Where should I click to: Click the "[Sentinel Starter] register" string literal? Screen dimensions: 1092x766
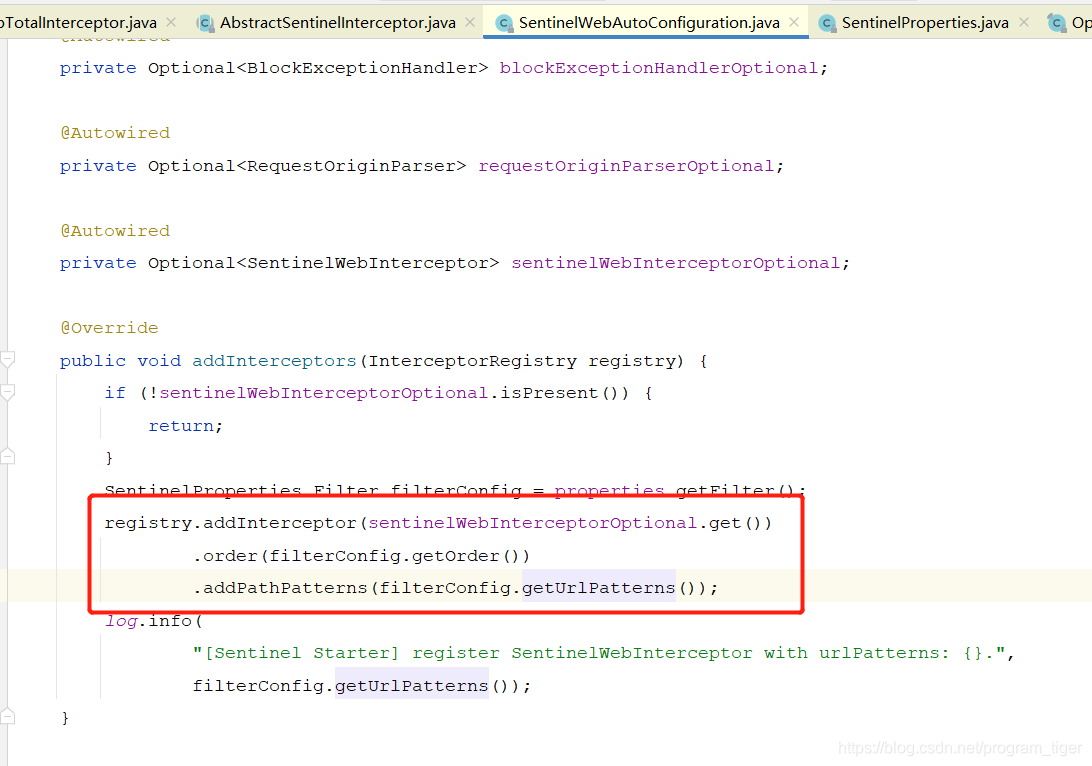(599, 653)
